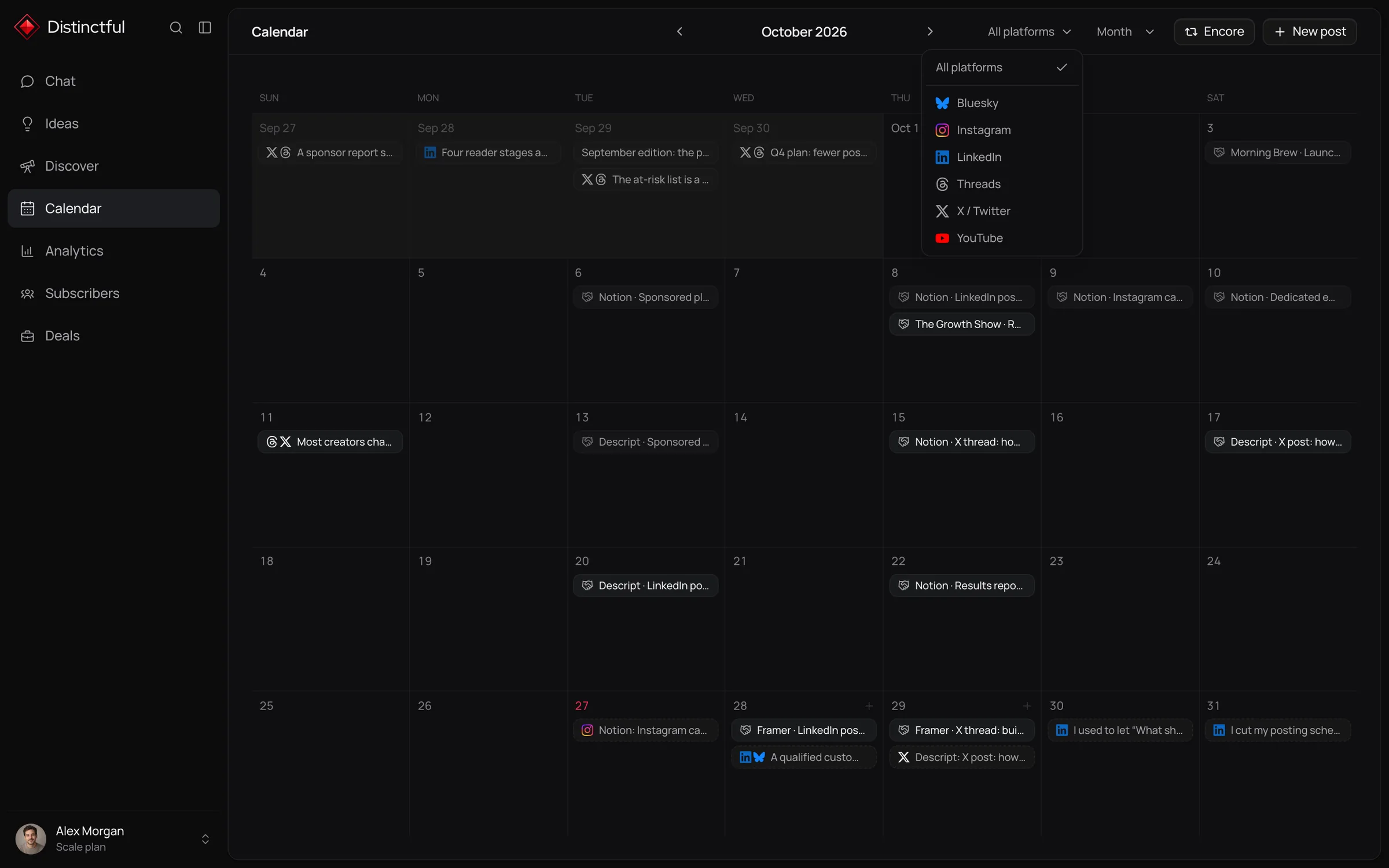Open 'The at-risk list is a...' post

click(646, 180)
